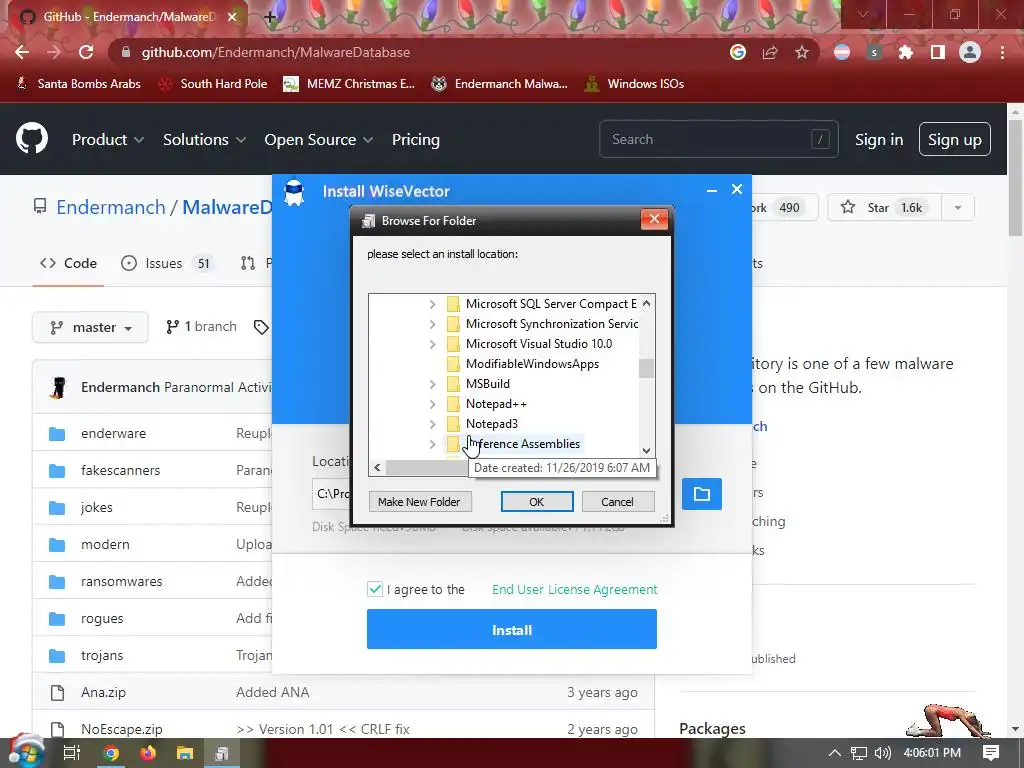Click the network icon in the system tray
Screen dimensions: 1024x768
click(858, 753)
